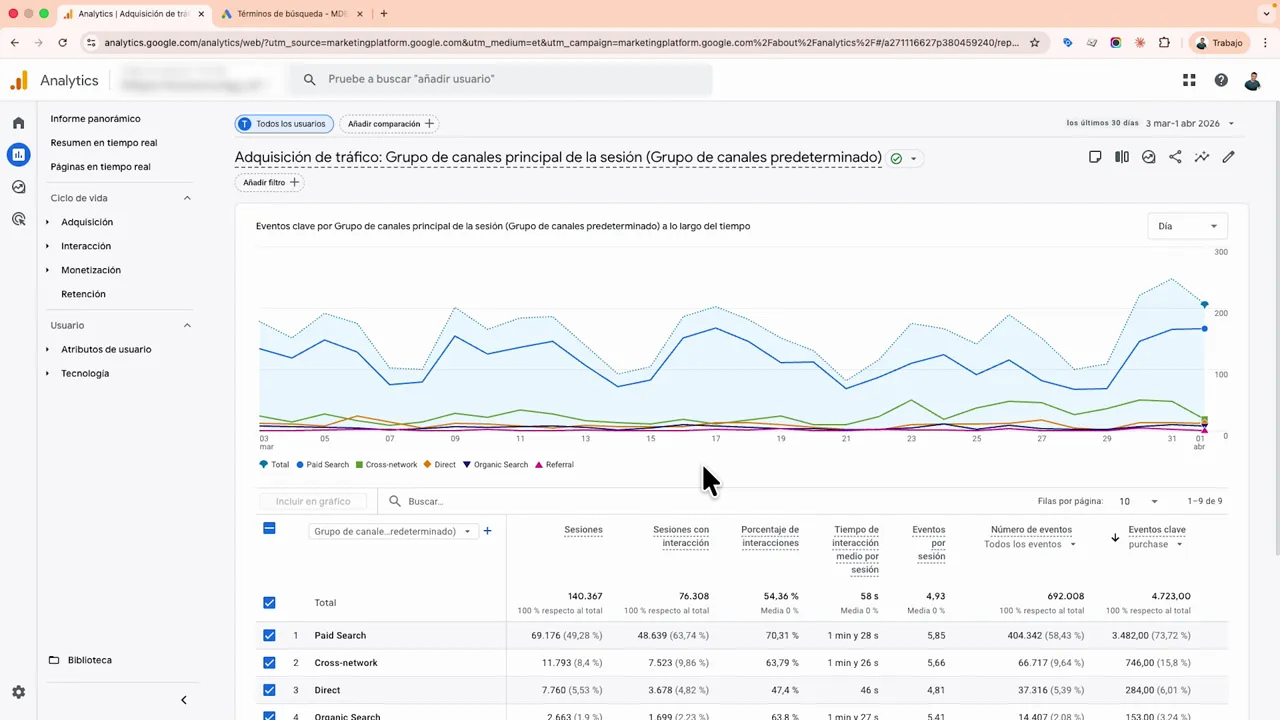The width and height of the screenshot is (1280, 720).
Task: Reload the page with browser refresh icon
Action: coord(63,43)
